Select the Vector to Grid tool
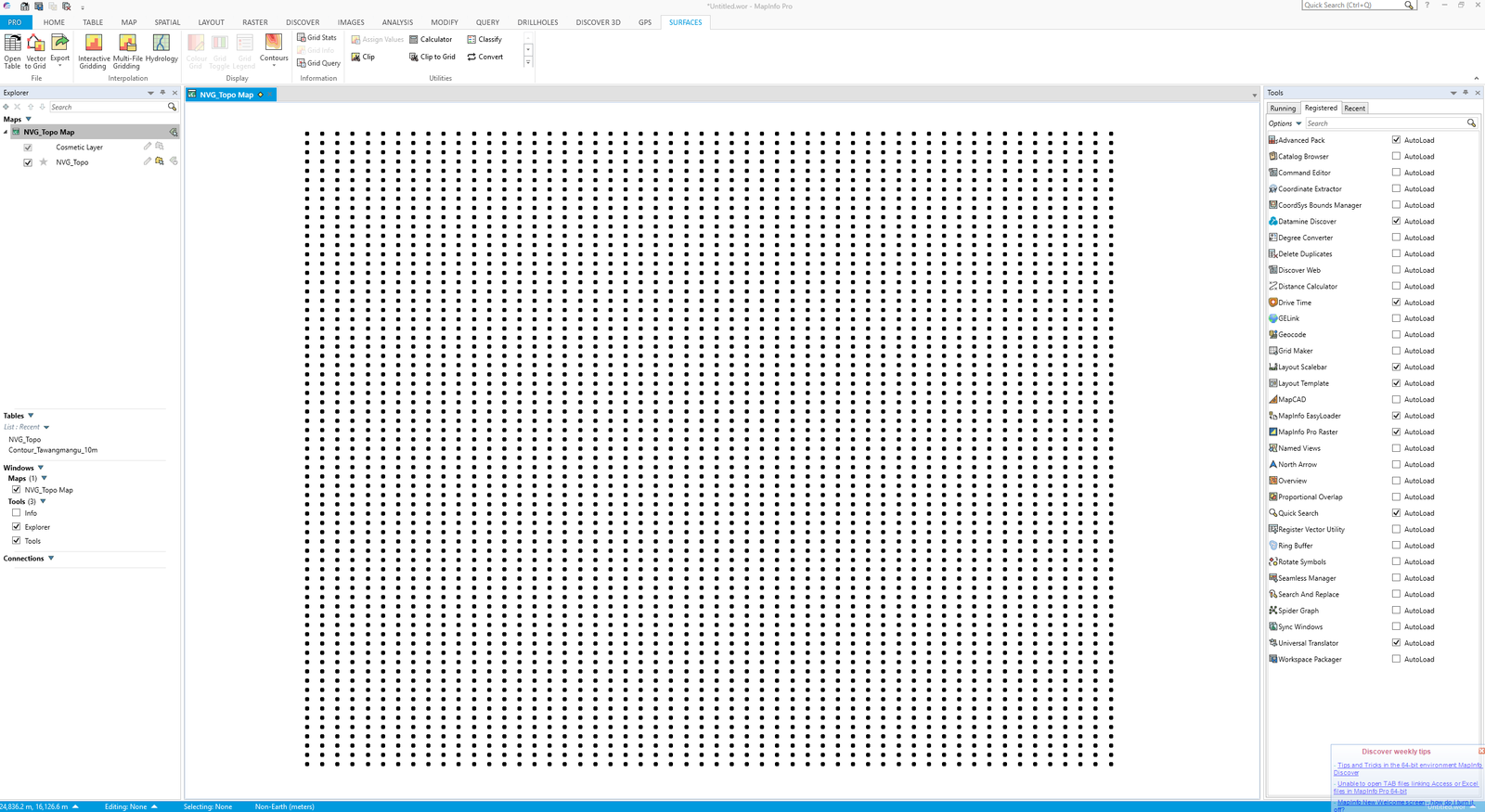 click(x=35, y=51)
